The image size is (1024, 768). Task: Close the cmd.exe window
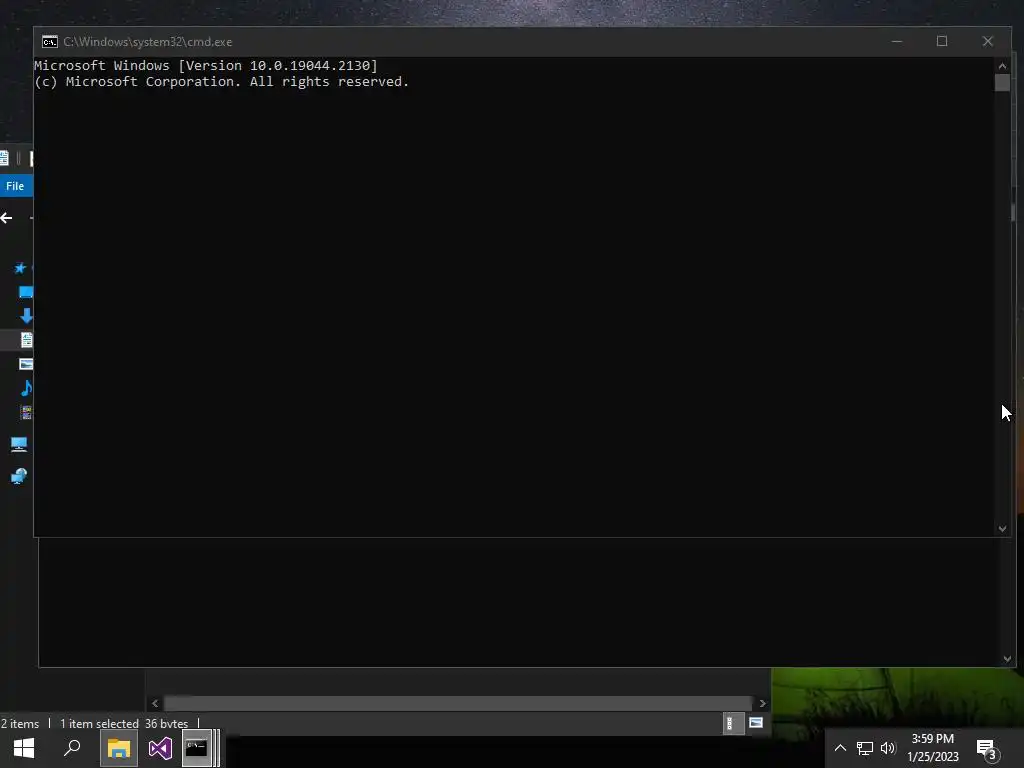pyautogui.click(x=987, y=42)
